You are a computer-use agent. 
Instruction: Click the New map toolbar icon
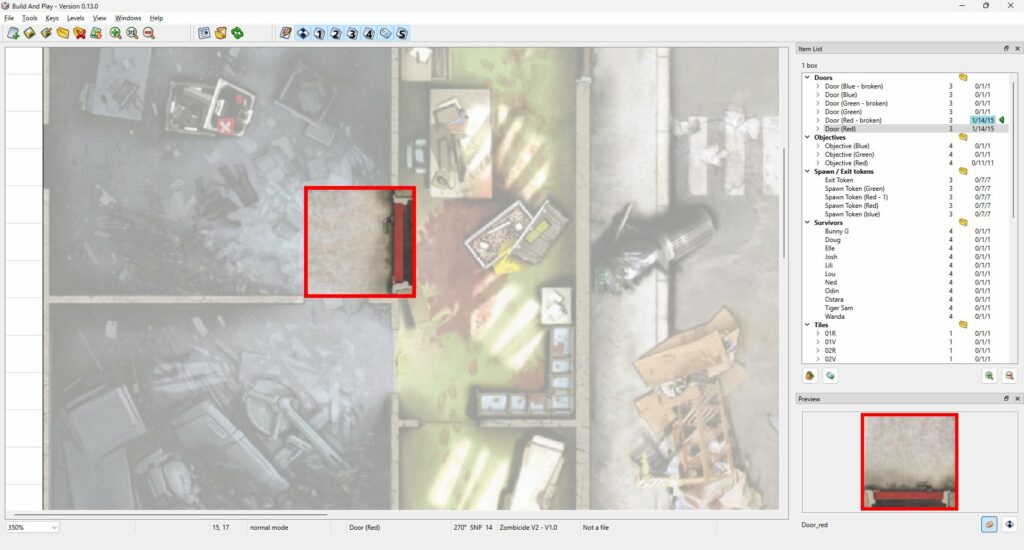(x=13, y=33)
